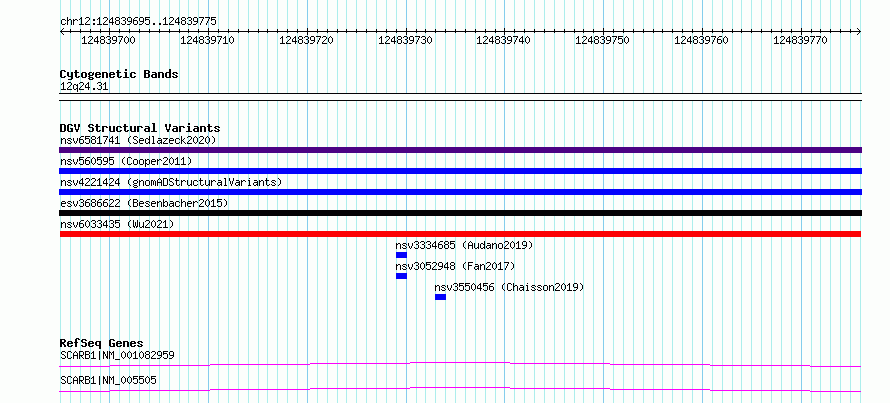This screenshot has height=403, width=890.
Task: Open nsv560595 (Cooper2011) variant label
Action: 126,161
